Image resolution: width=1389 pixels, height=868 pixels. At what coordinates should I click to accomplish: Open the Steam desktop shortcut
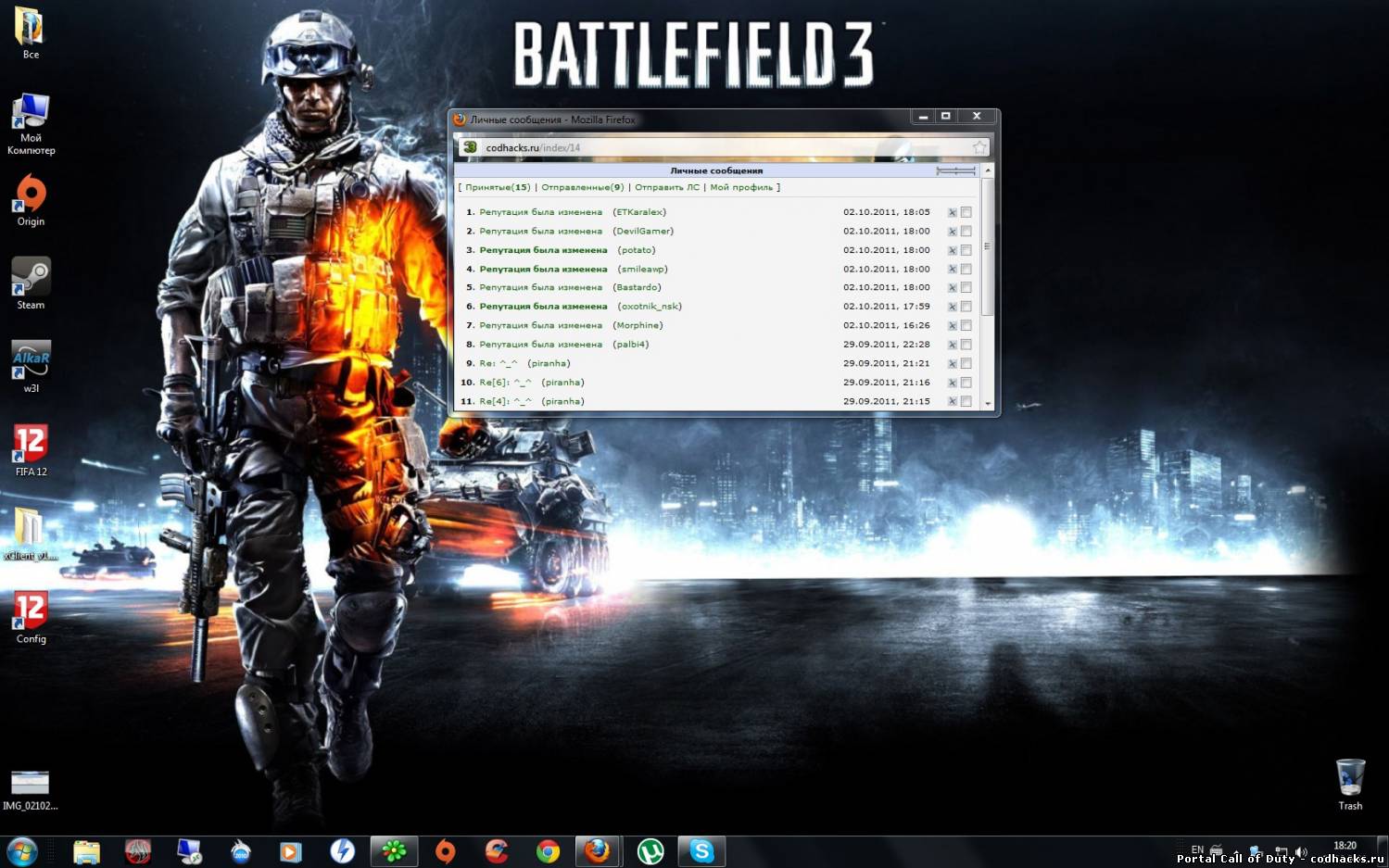tap(31, 283)
